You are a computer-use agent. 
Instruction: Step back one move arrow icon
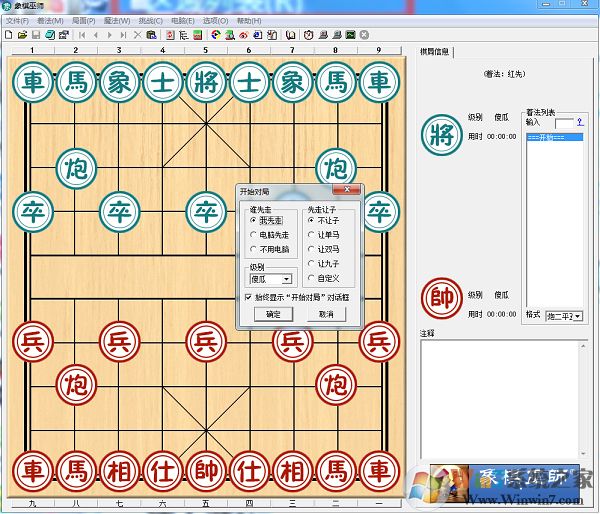point(96,35)
